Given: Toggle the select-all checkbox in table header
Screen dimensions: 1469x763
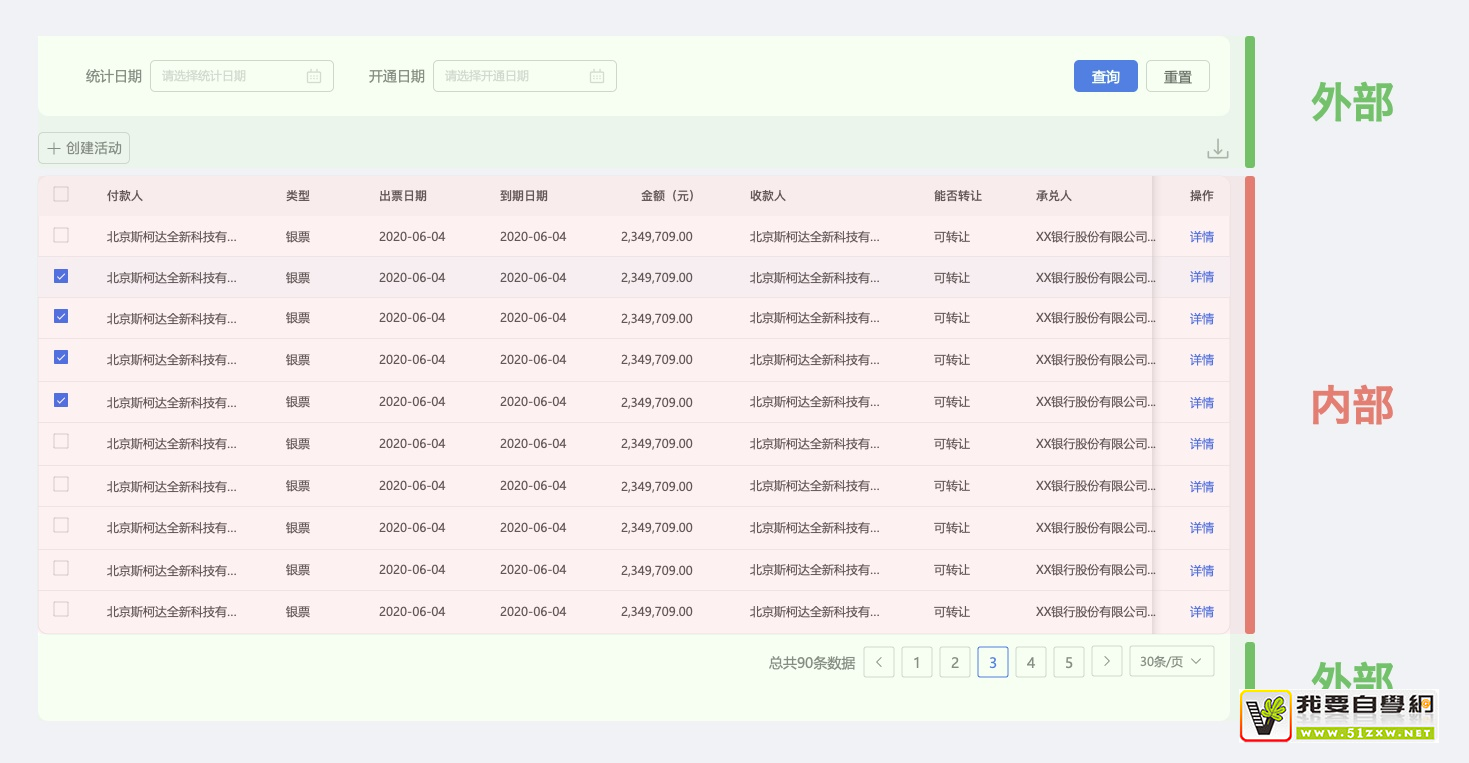Looking at the screenshot, I should (61, 195).
